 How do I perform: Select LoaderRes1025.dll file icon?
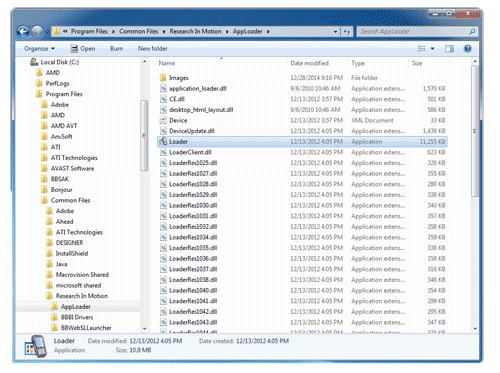click(163, 163)
